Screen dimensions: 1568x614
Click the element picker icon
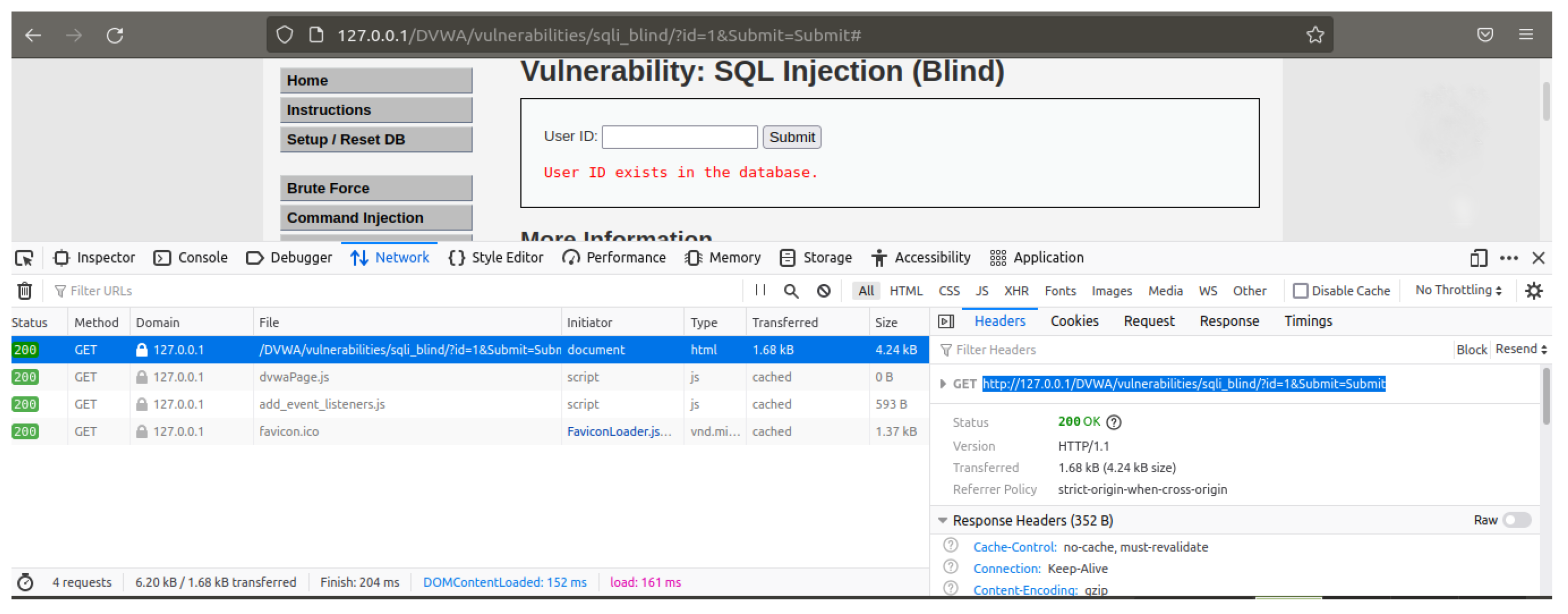[x=25, y=258]
